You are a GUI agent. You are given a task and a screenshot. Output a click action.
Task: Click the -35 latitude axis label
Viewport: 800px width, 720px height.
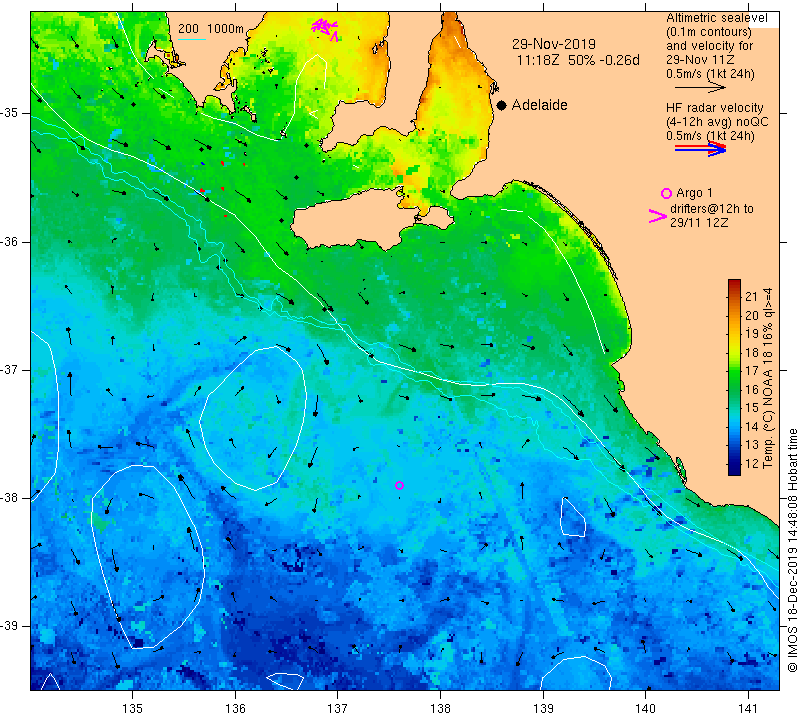point(9,113)
